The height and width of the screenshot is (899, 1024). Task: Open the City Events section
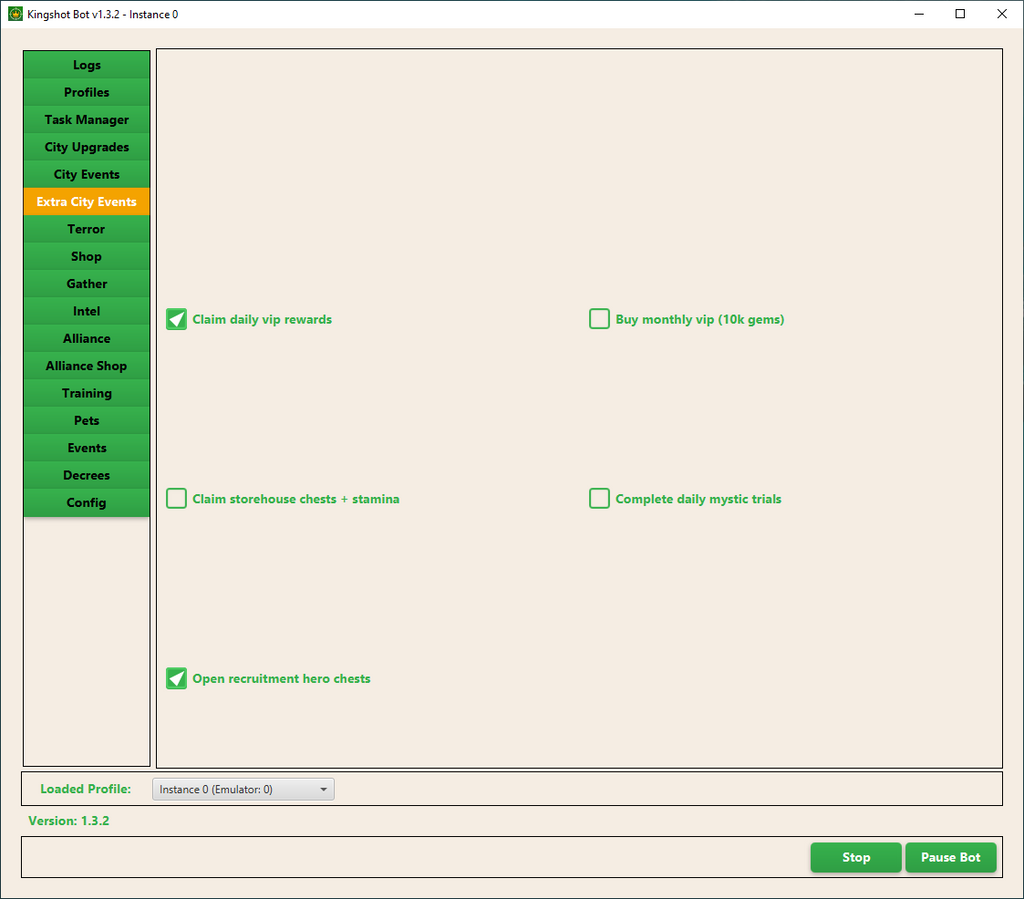pyautogui.click(x=87, y=174)
